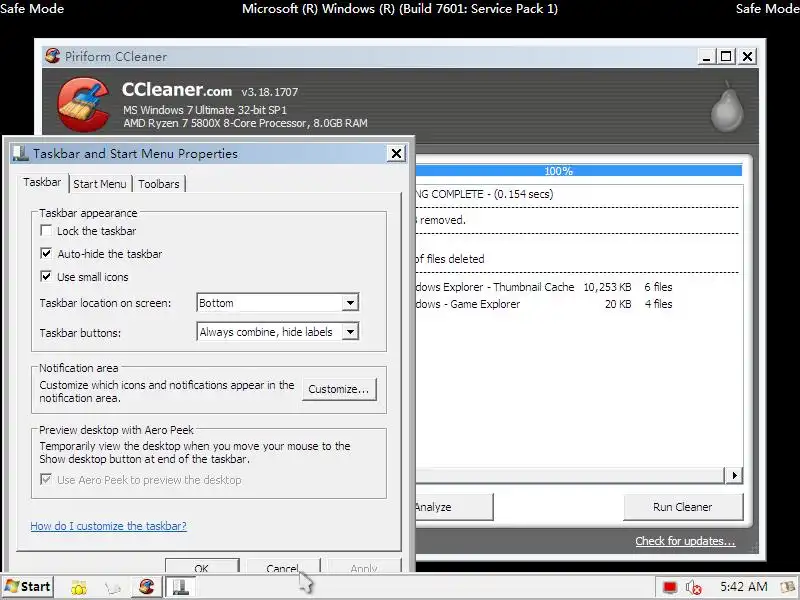The image size is (800, 600).
Task: Maximize the CCleaner window
Action: (726, 56)
